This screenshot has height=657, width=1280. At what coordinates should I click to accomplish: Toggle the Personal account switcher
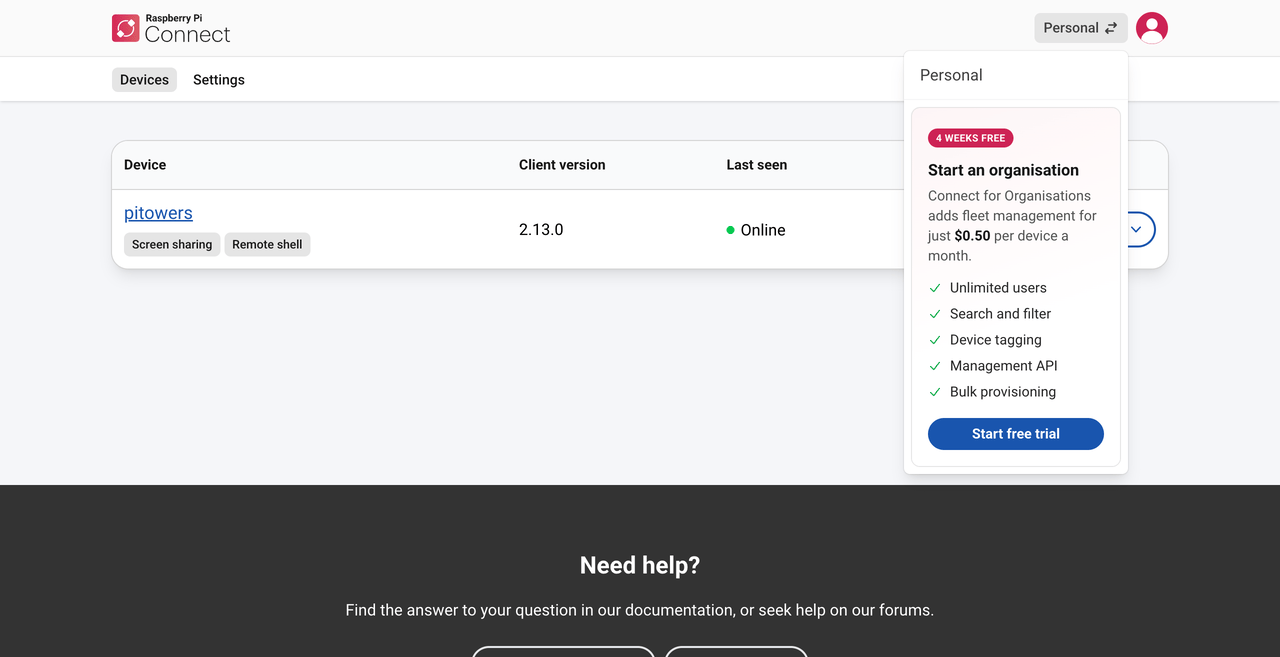pos(1081,28)
